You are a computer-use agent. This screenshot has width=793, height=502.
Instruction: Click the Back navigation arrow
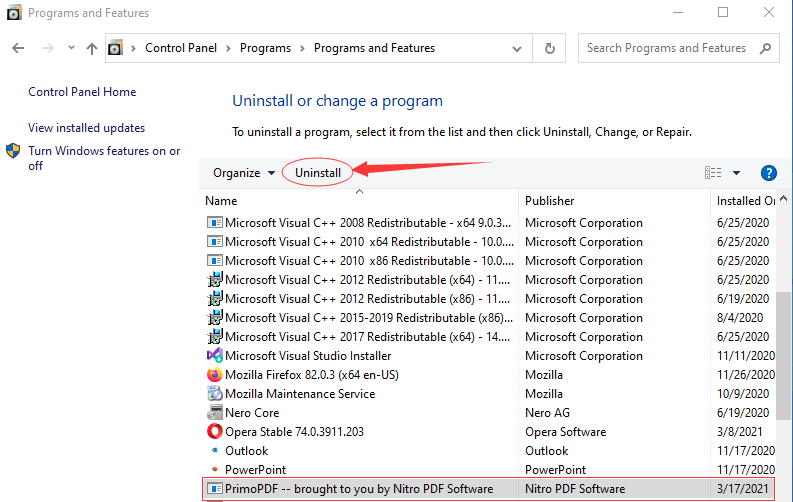(18, 48)
